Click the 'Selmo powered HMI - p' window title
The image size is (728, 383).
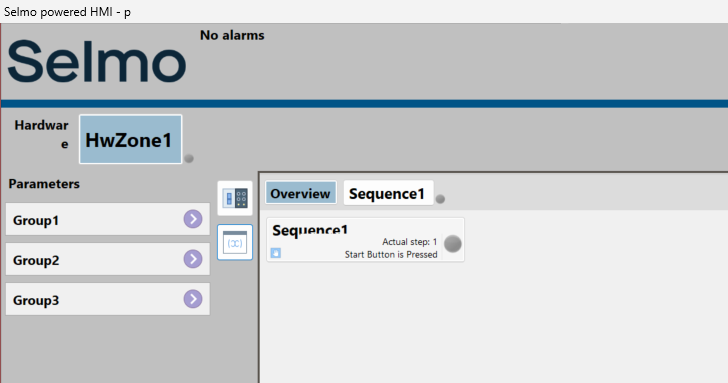[x=67, y=12]
